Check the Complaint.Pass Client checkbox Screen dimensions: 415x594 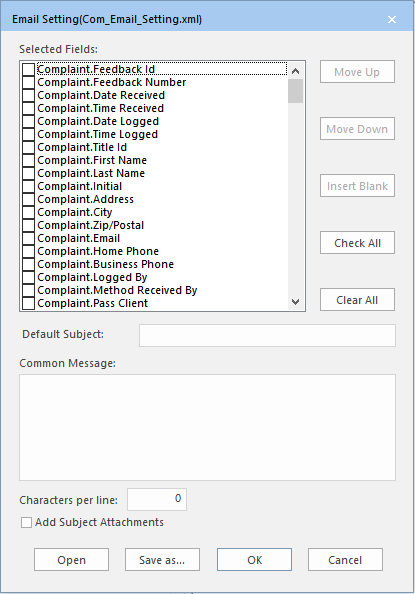pyautogui.click(x=28, y=303)
